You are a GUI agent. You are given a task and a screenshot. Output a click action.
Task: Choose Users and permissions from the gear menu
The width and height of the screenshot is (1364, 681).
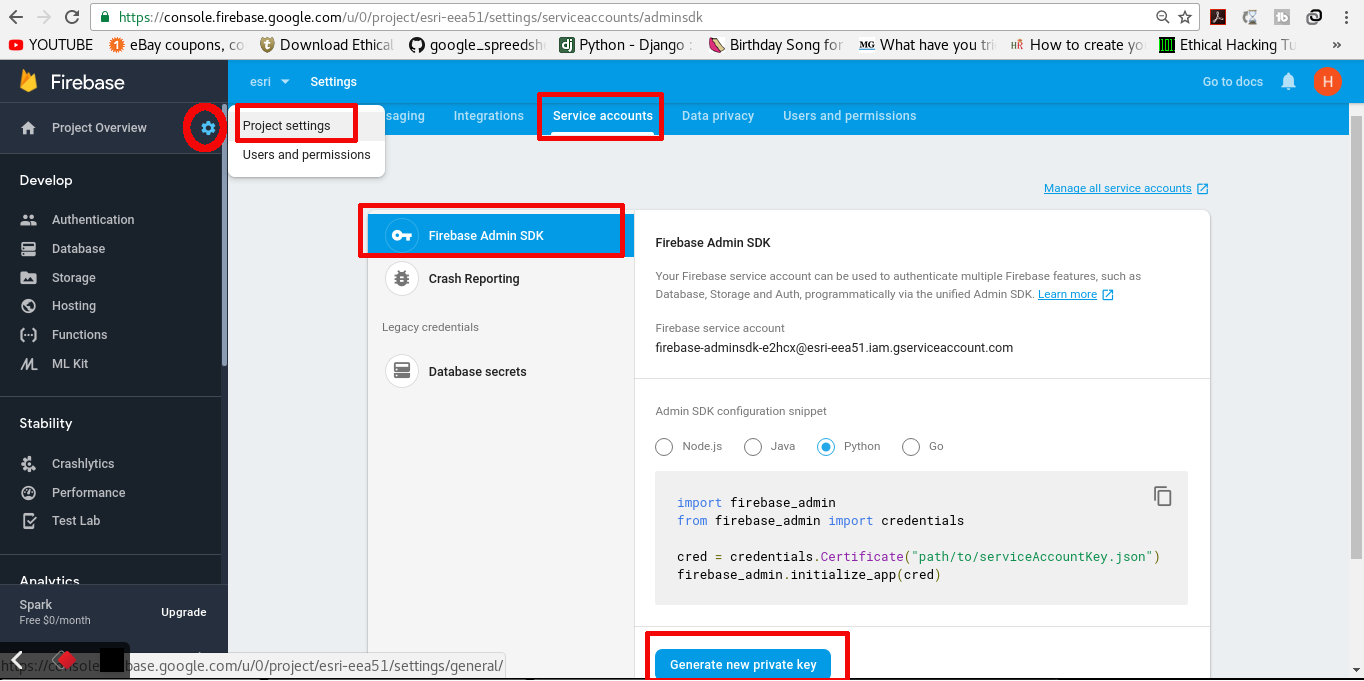point(306,155)
